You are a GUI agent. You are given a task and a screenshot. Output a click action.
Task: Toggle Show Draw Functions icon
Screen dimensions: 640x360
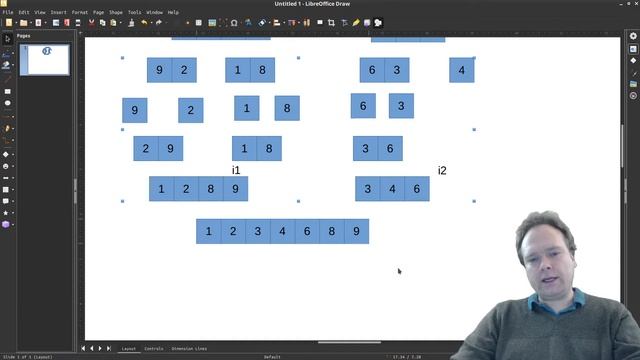(x=378, y=23)
